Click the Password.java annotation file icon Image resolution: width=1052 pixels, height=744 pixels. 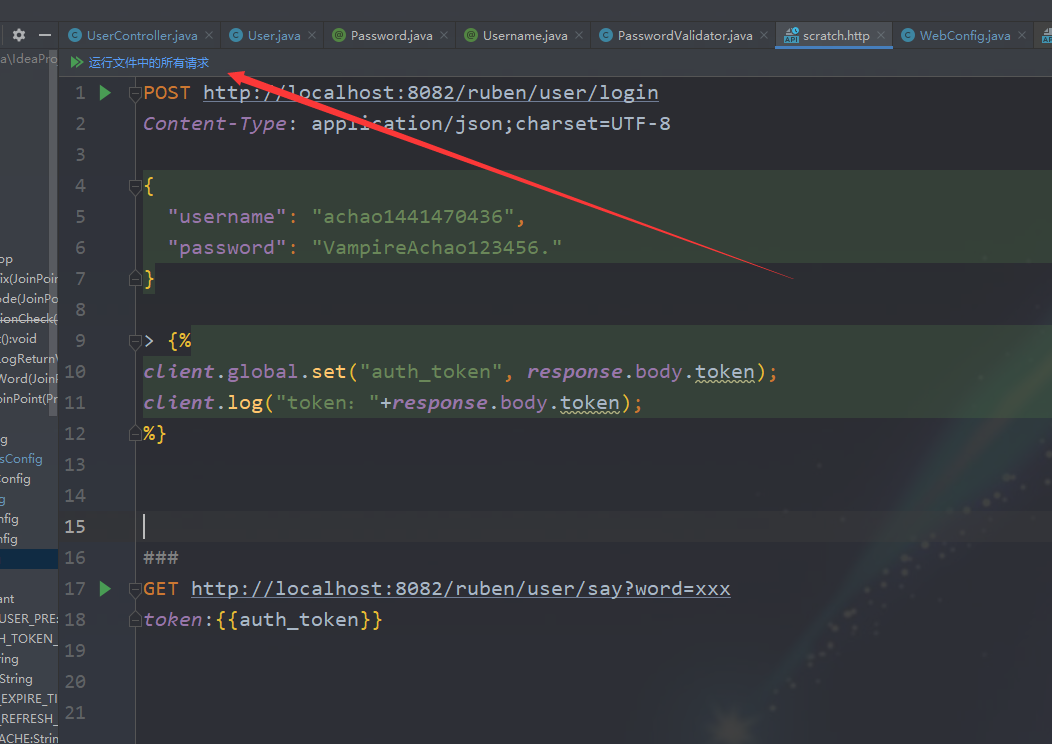point(339,36)
